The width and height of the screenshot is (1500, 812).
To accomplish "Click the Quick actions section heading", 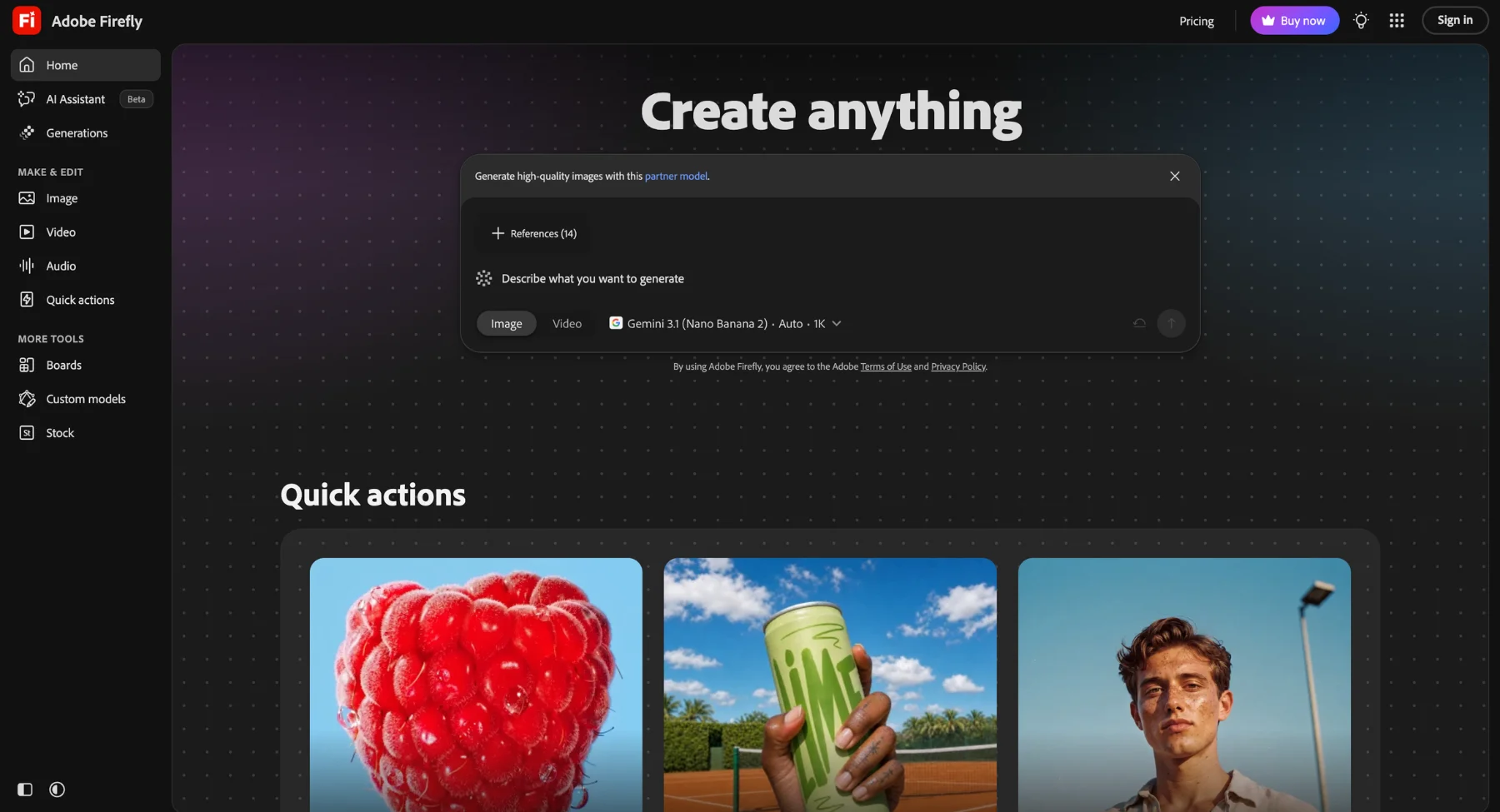I will [373, 496].
